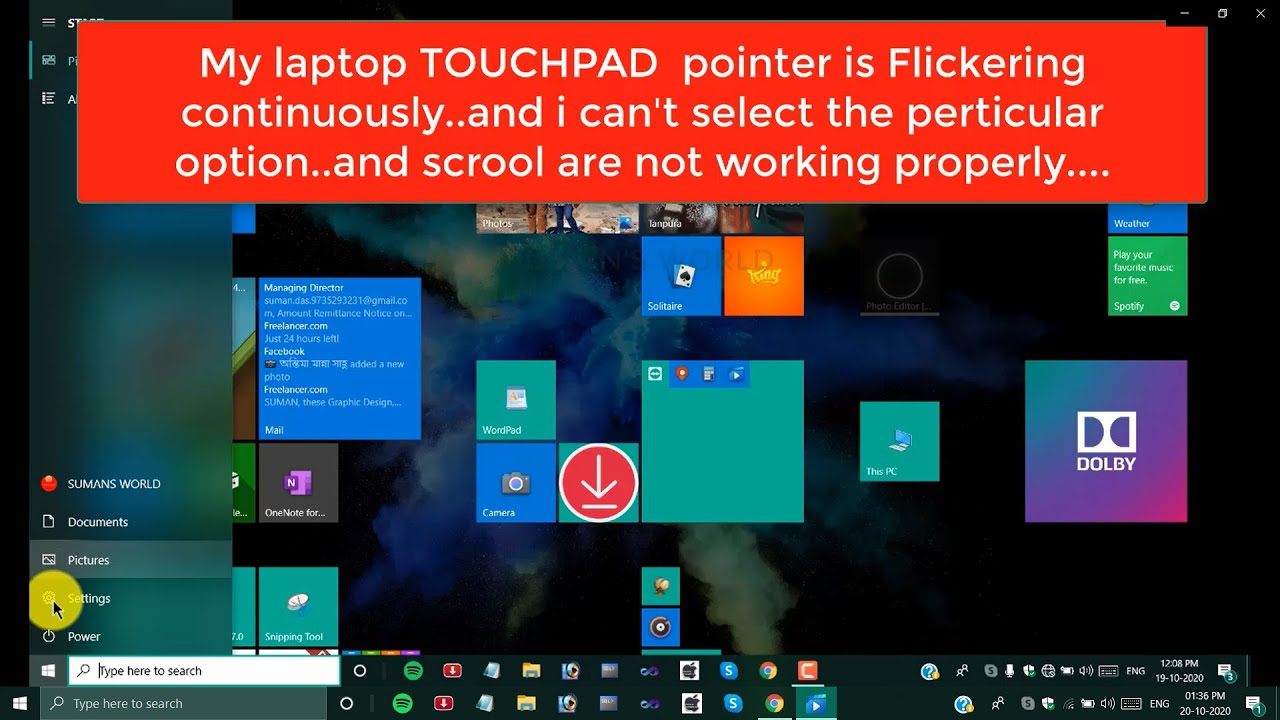Click the 01:36 PM clock
1280x720 pixels.
pos(1205,704)
